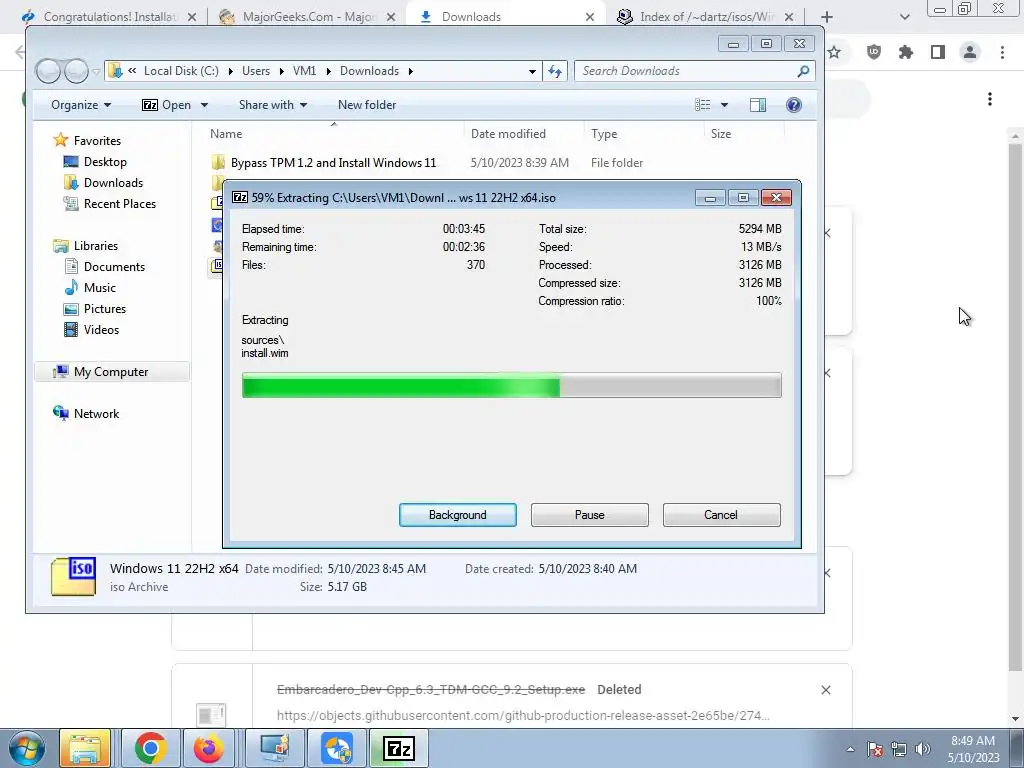1024x768 pixels.
Task: Launch Firefox from taskbar
Action: click(x=209, y=748)
